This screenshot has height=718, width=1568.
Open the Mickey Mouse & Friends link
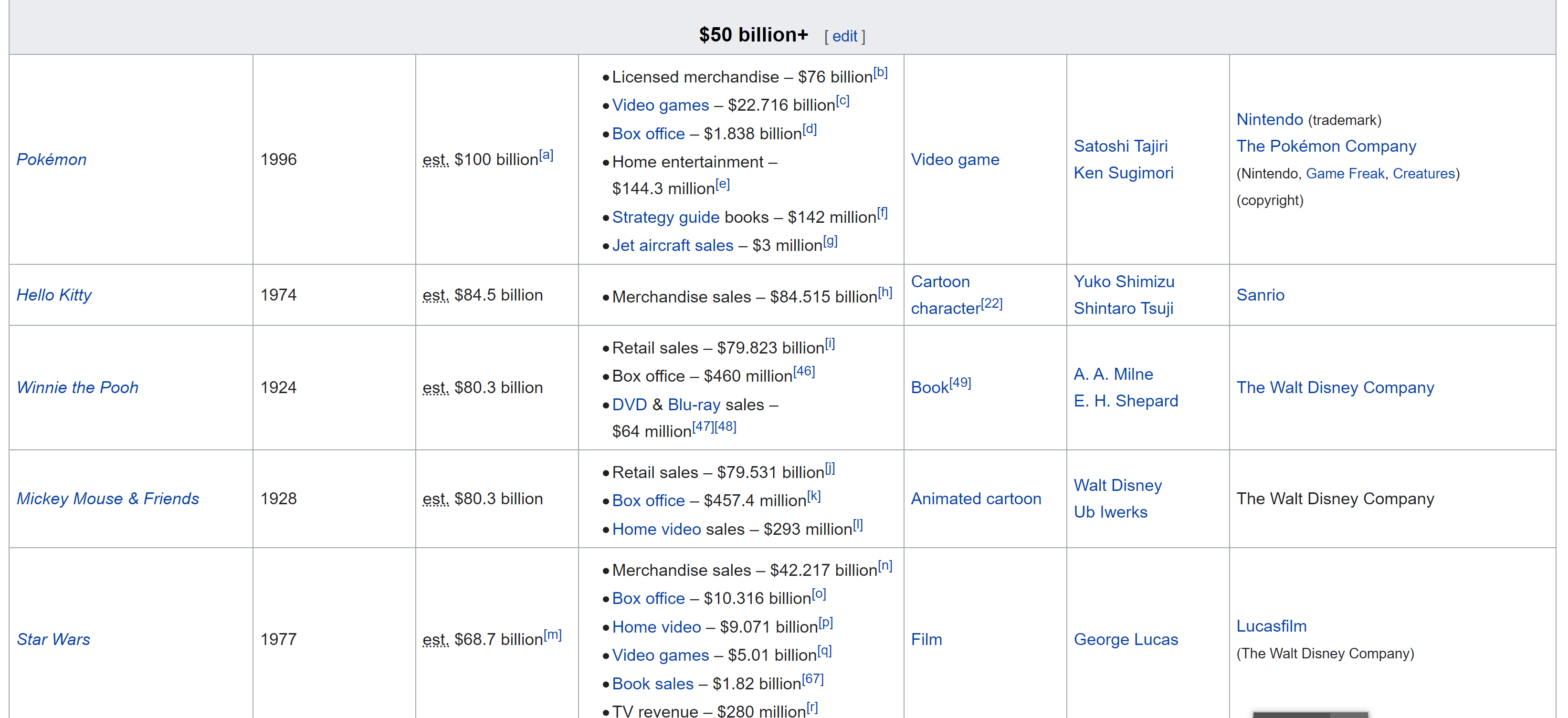coord(108,499)
